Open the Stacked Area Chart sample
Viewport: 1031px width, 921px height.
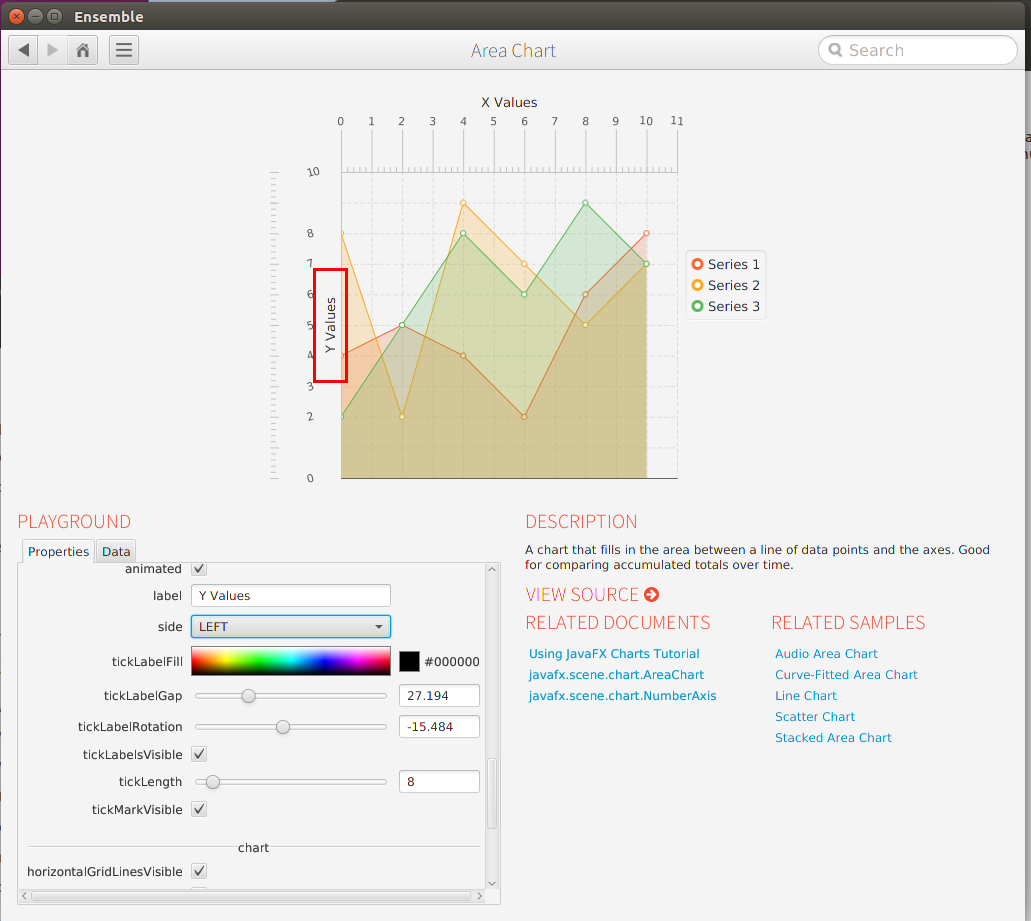833,738
